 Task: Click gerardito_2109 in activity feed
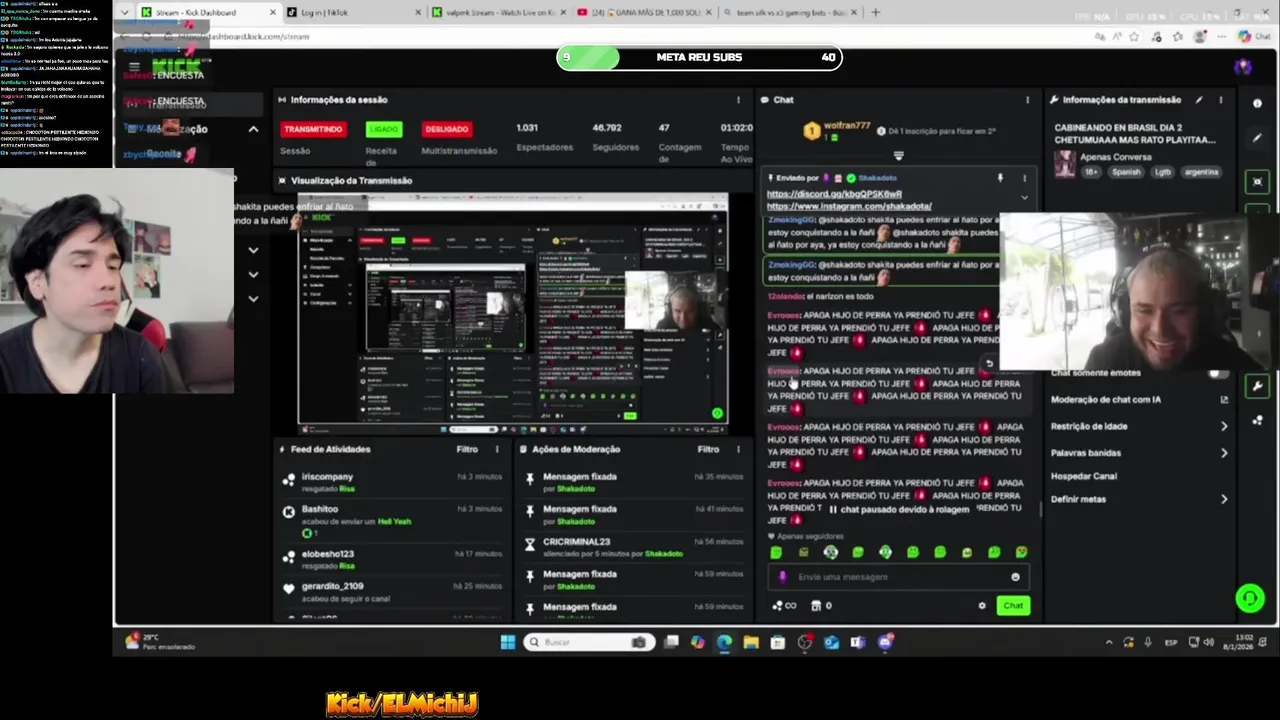(332, 586)
